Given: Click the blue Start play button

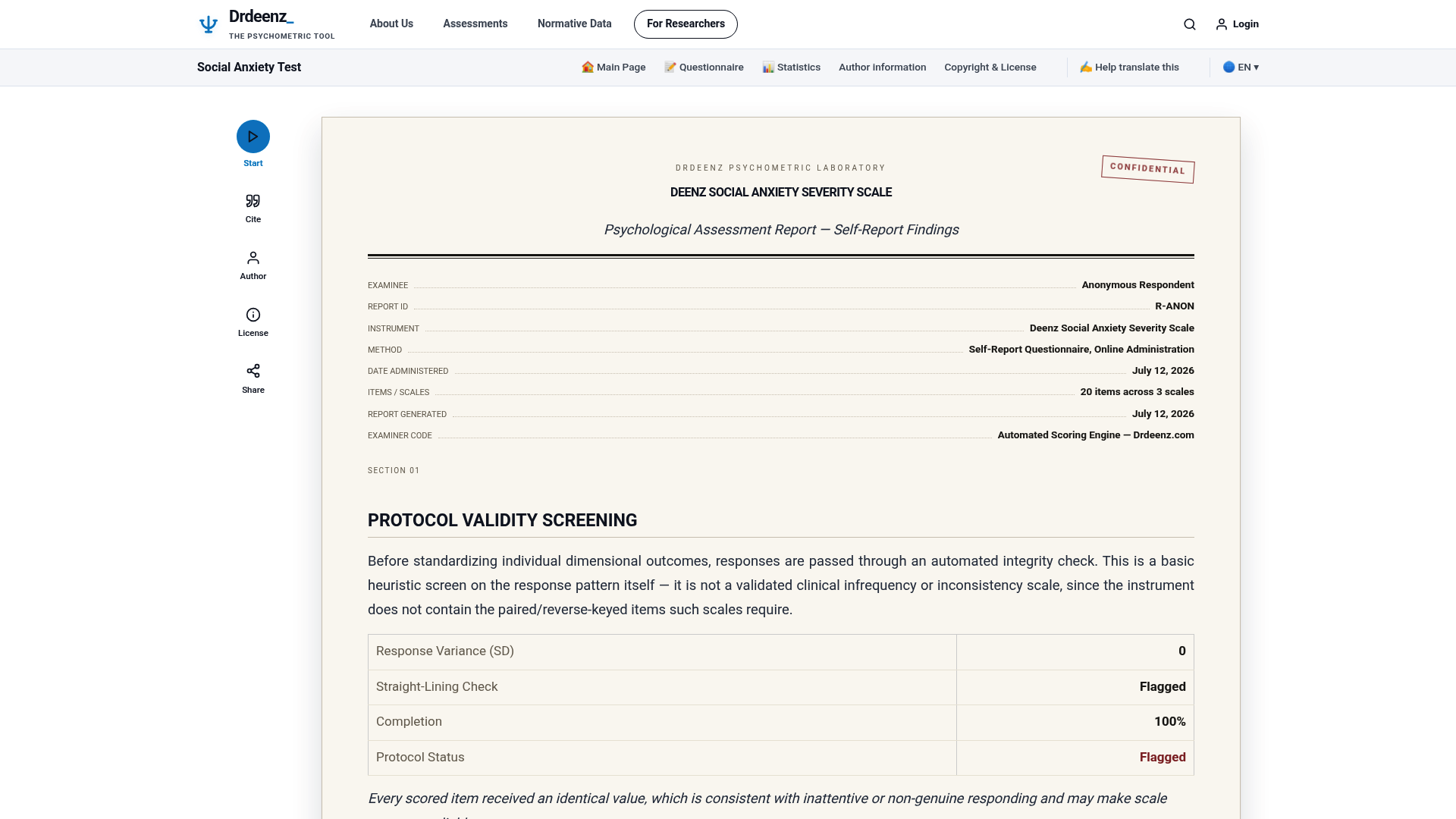Looking at the screenshot, I should tap(253, 136).
